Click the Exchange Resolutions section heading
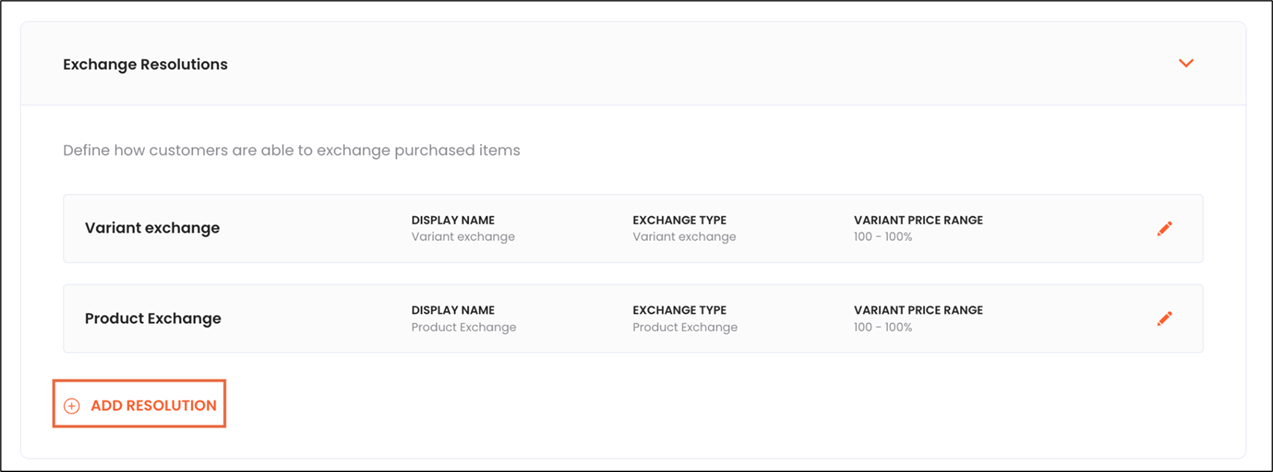 [x=145, y=64]
